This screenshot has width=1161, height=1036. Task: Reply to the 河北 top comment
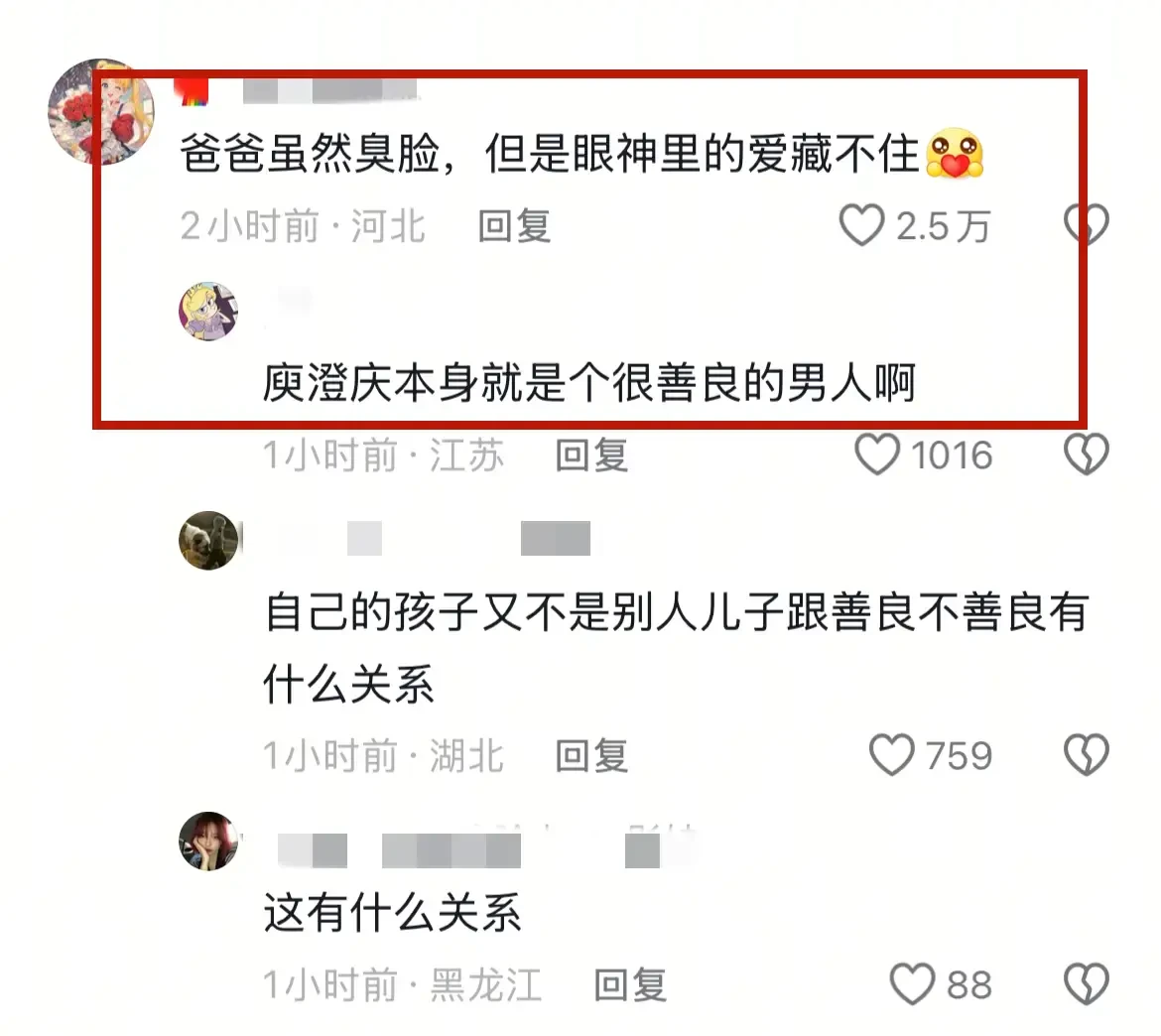point(515,226)
